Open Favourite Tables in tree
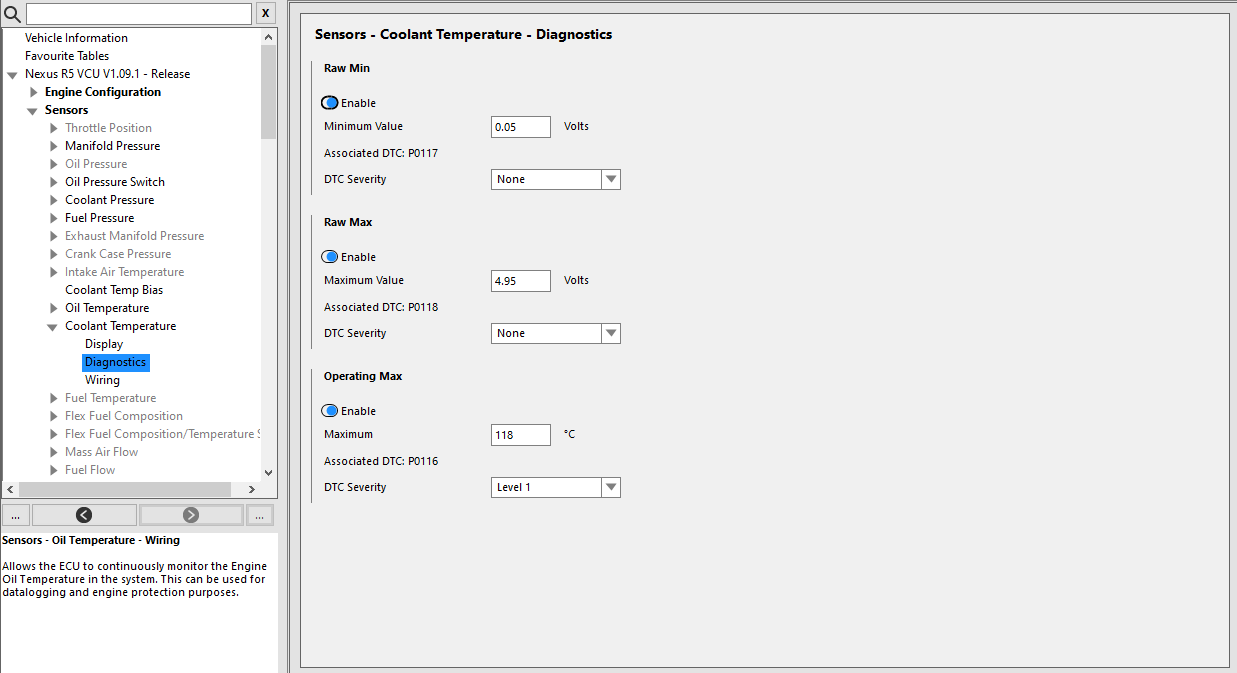1237x673 pixels. [x=67, y=56]
